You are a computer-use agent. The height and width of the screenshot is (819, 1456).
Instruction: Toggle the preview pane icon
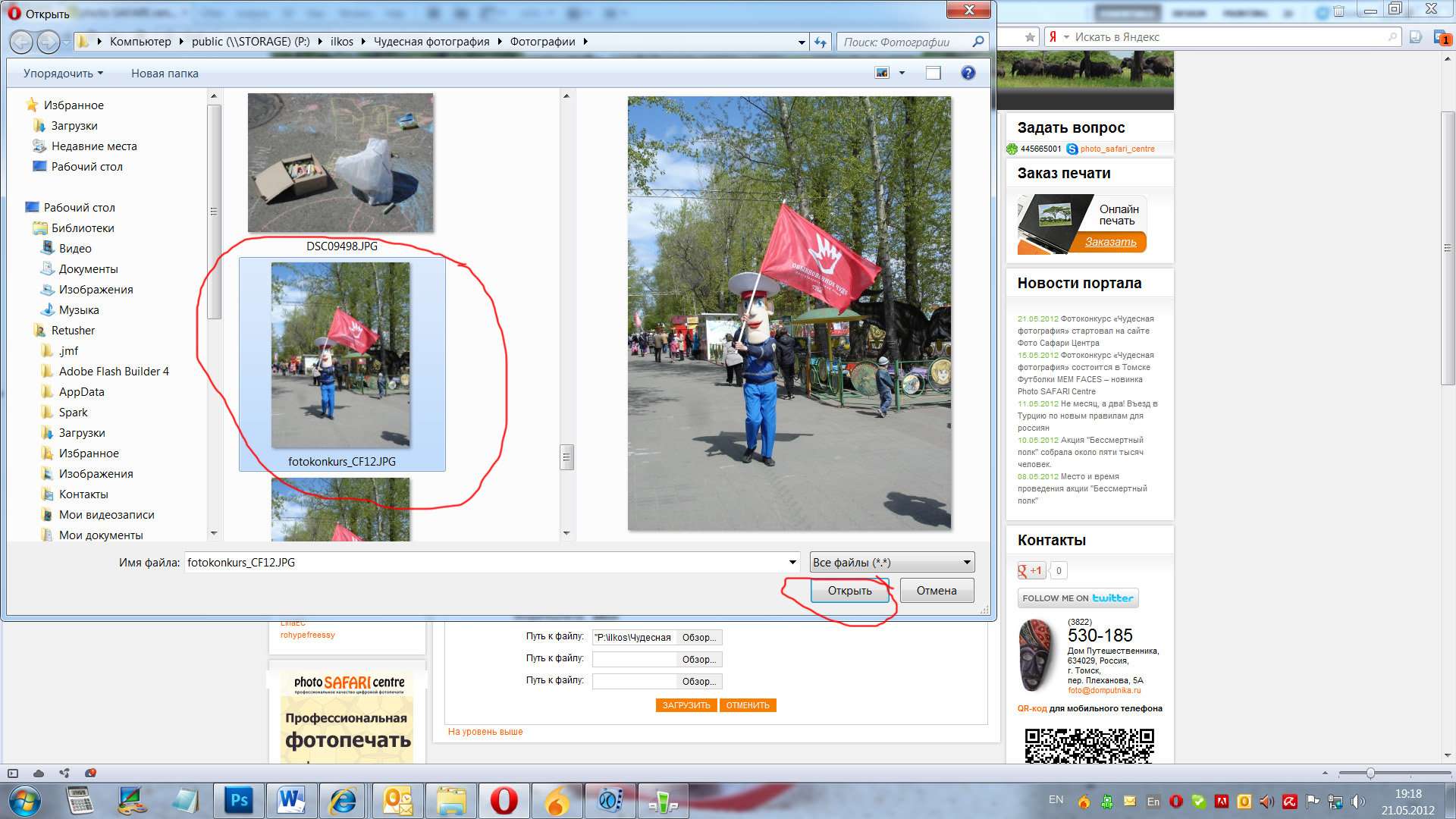pyautogui.click(x=934, y=73)
